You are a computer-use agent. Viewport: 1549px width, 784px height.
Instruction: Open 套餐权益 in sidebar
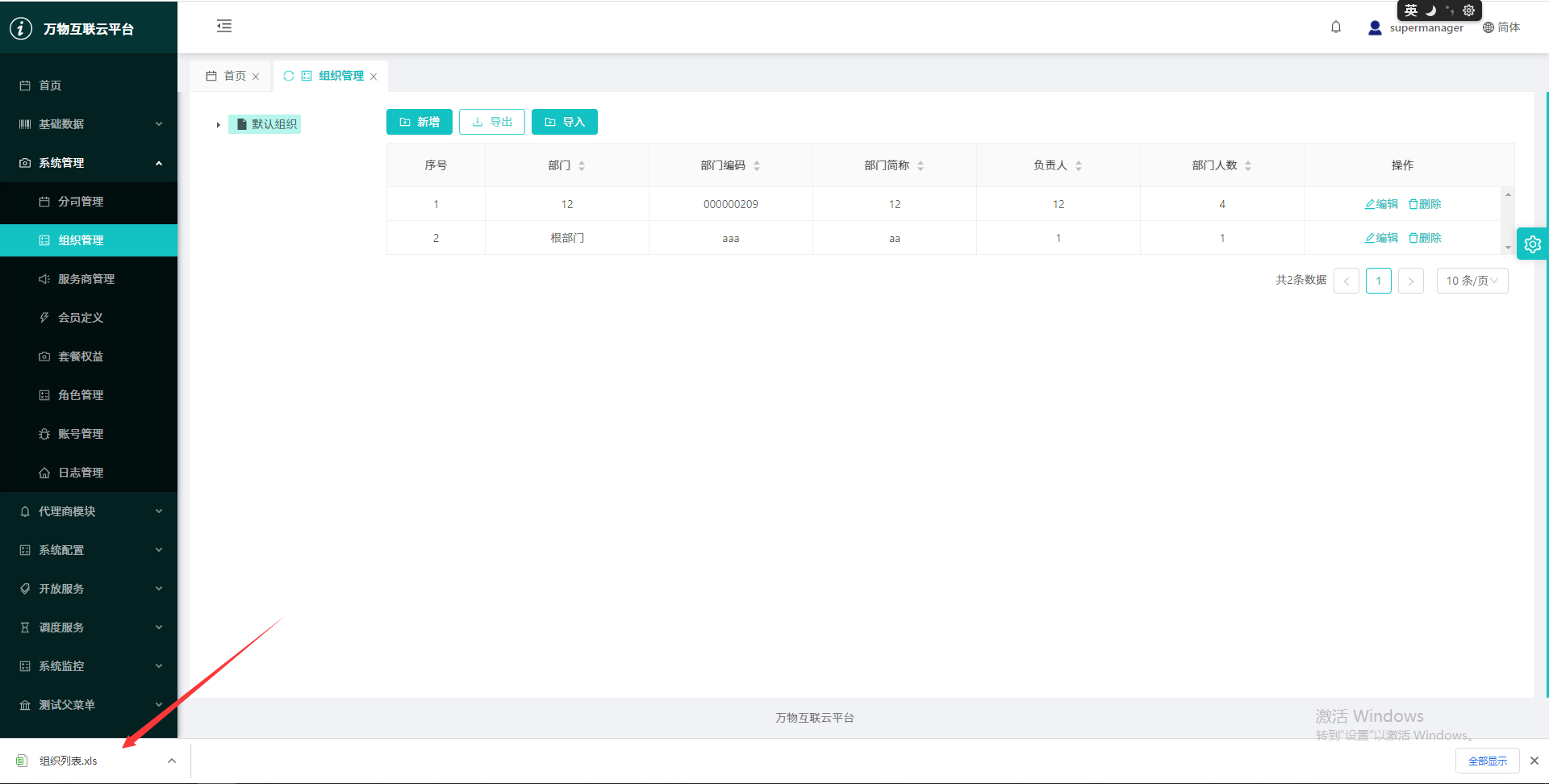tap(89, 357)
